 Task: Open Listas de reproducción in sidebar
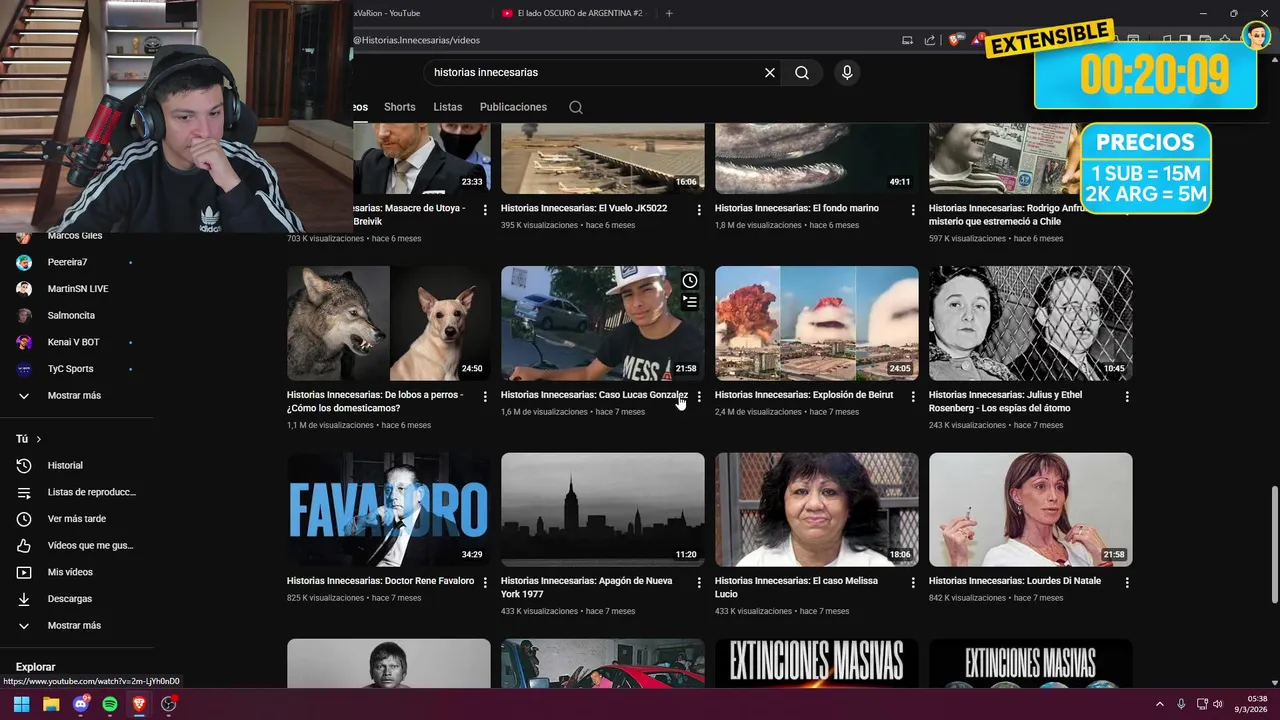click(76, 492)
